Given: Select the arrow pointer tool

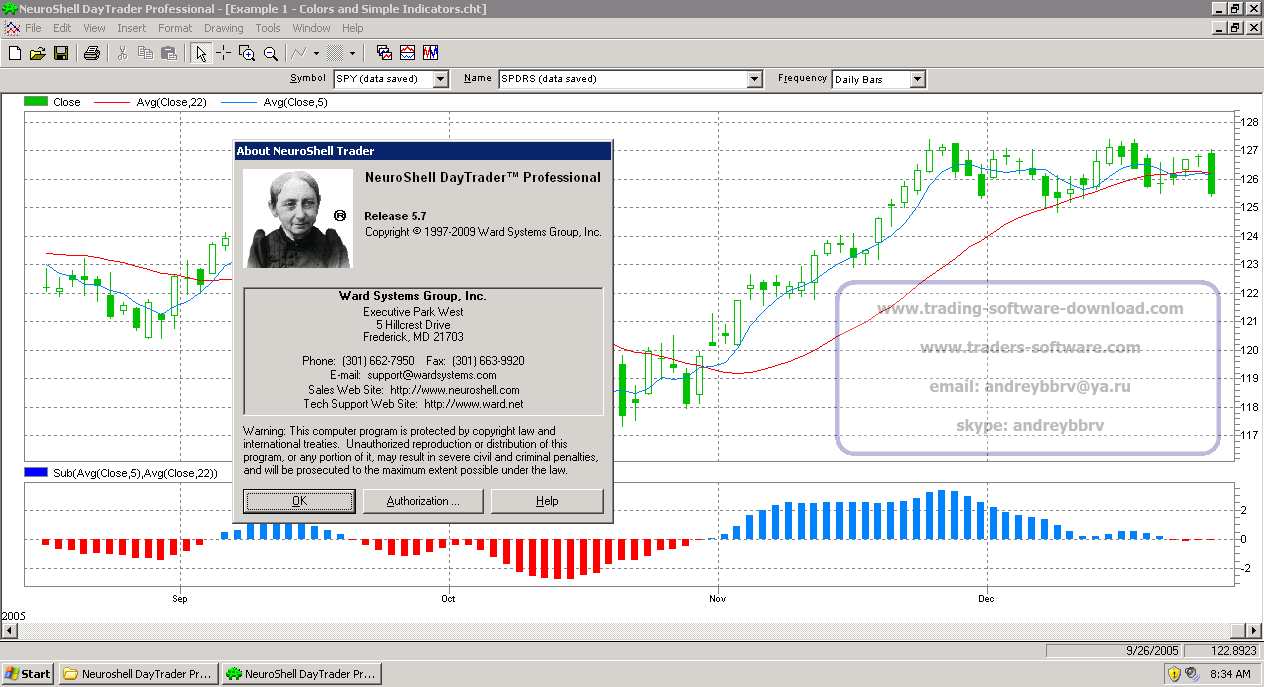Looking at the screenshot, I should click(201, 53).
